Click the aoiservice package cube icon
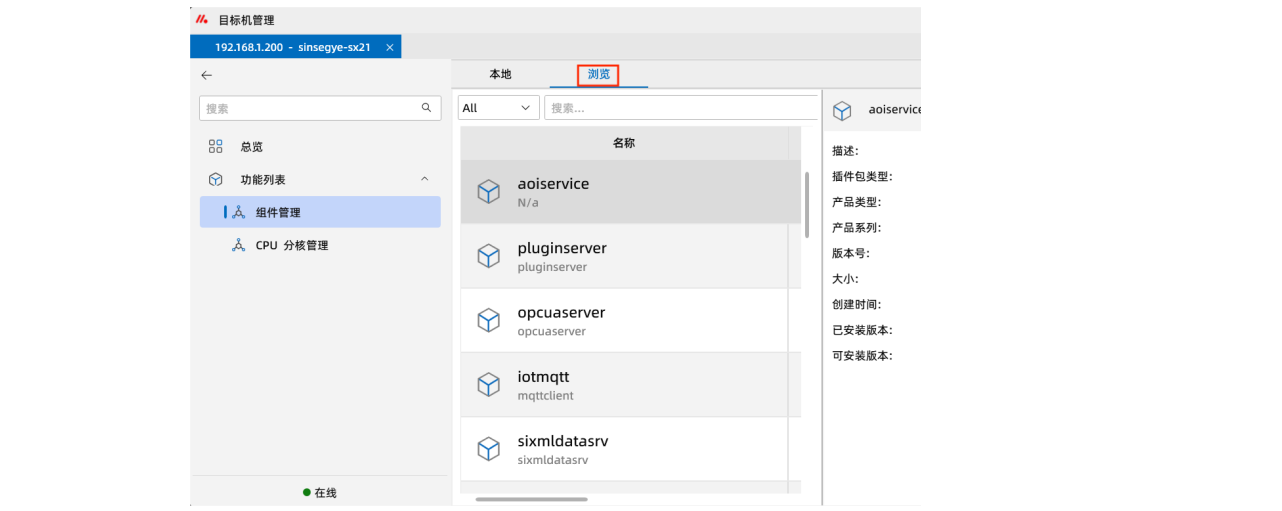 (488, 192)
